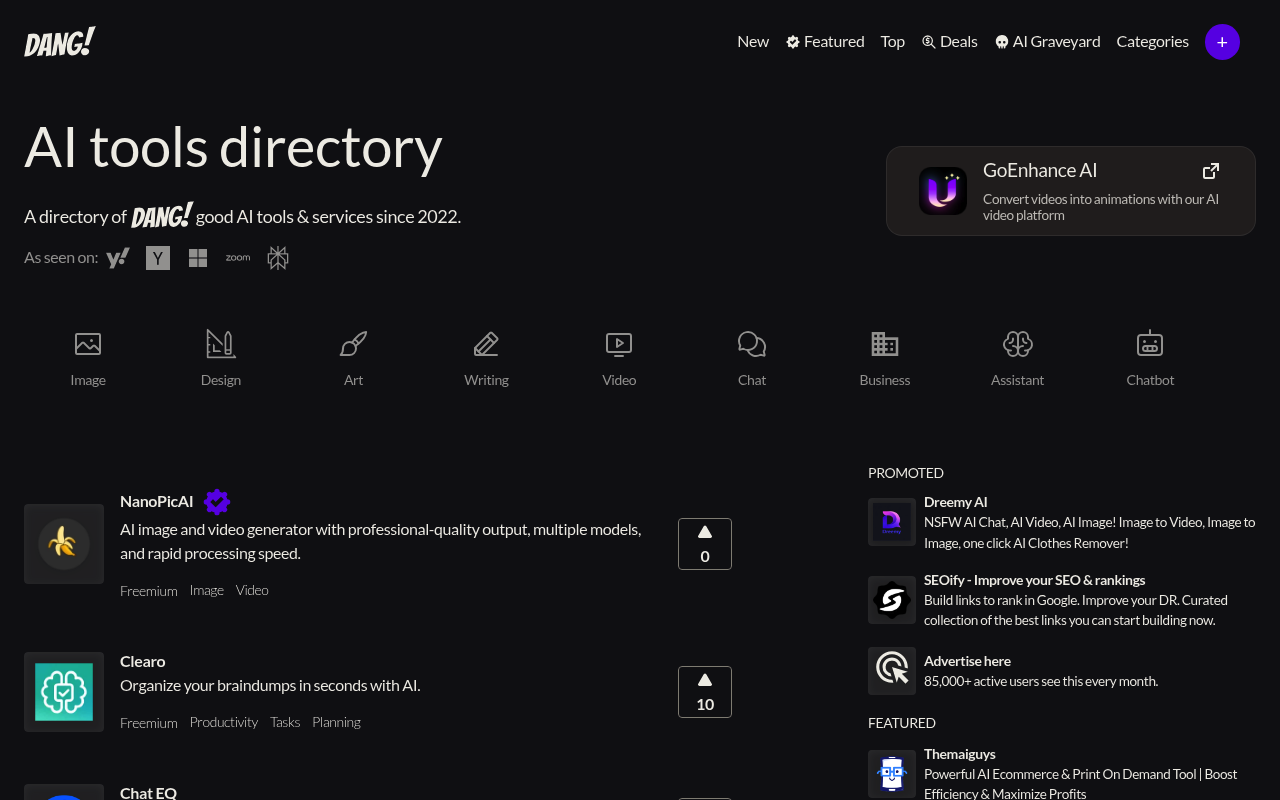Click the Dreemy AI logo

point(892,522)
